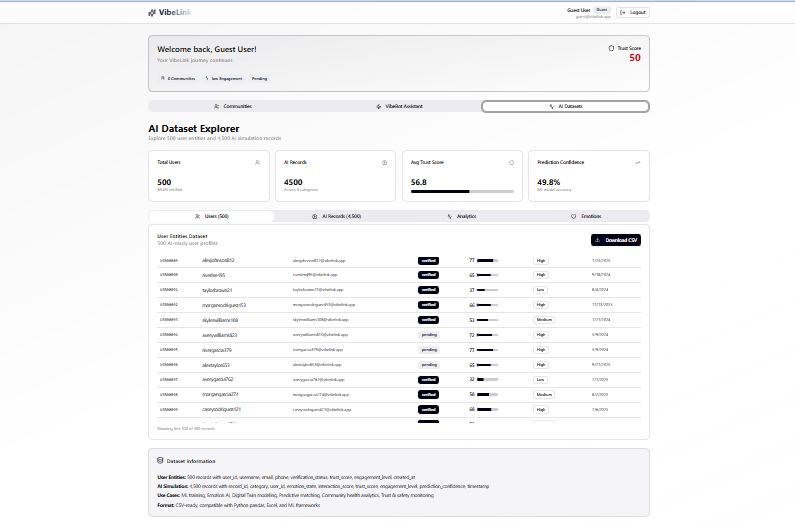Image resolution: width=795 pixels, height=529 pixels.
Task: Click the shield icon in Avg Trust Score card
Action: (x=511, y=162)
